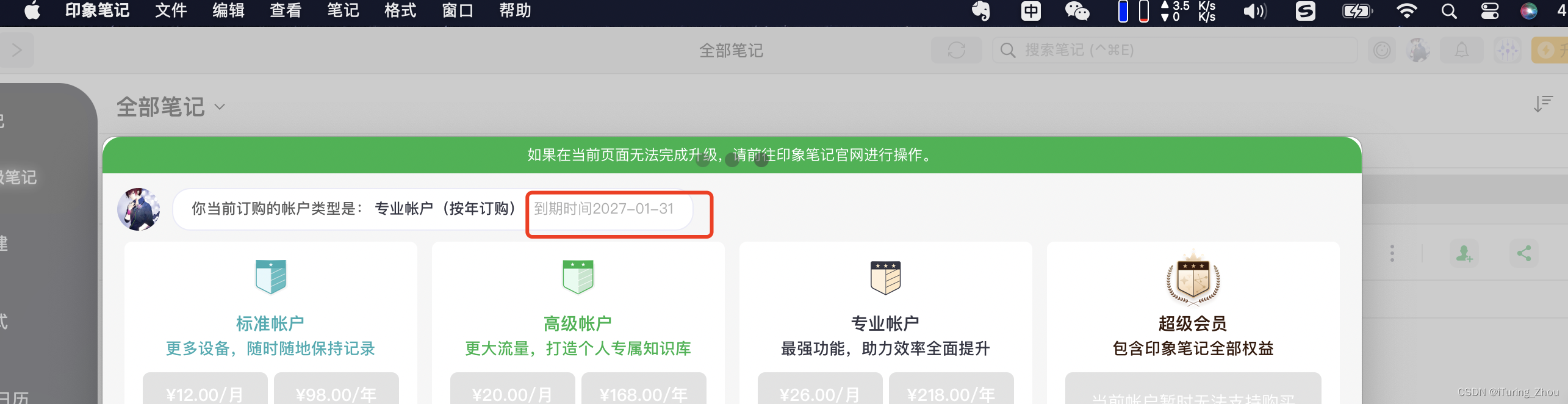Open Control Center in menu bar
1568x404 pixels.
click(x=1490, y=11)
